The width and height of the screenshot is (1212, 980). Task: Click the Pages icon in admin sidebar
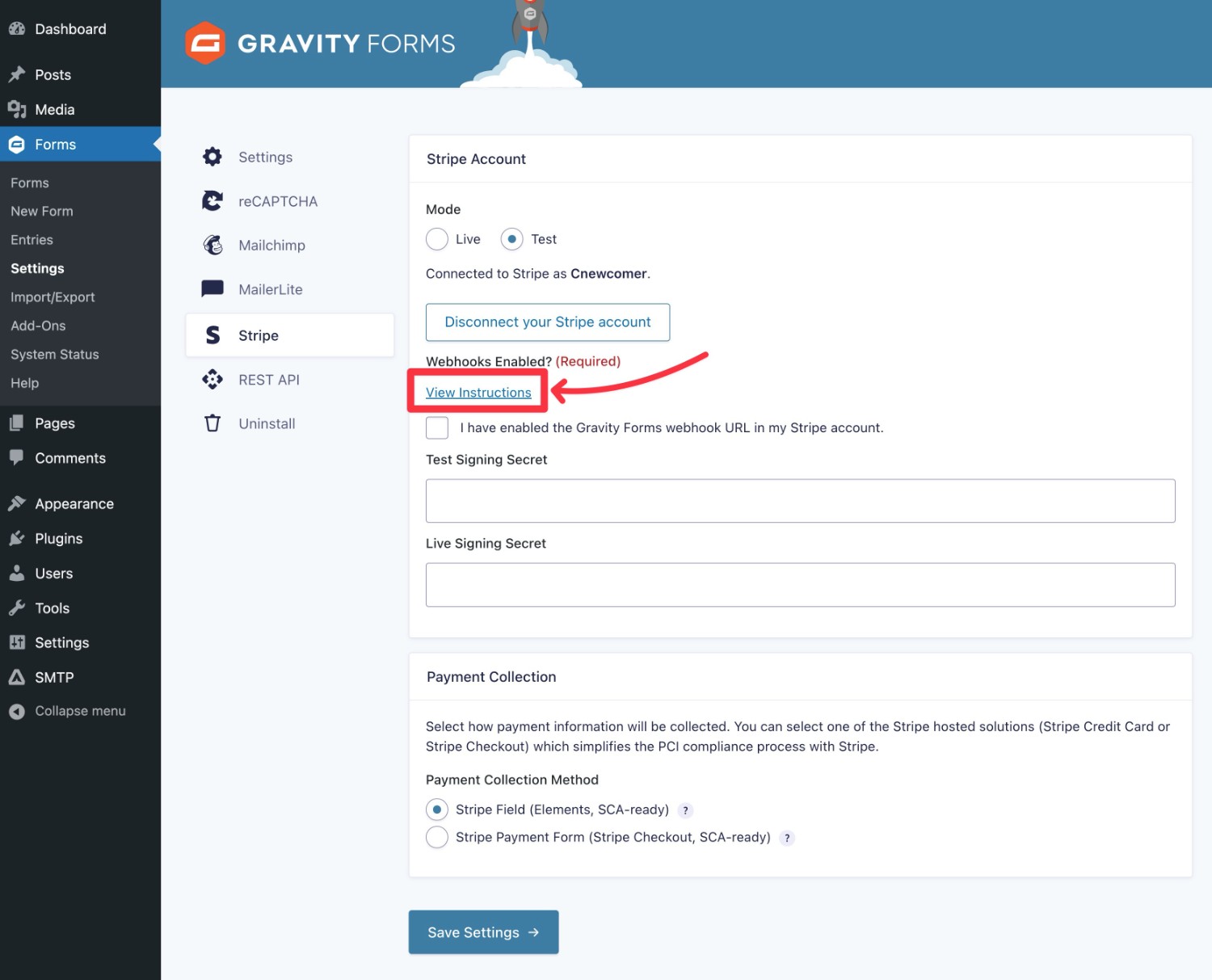(x=17, y=423)
